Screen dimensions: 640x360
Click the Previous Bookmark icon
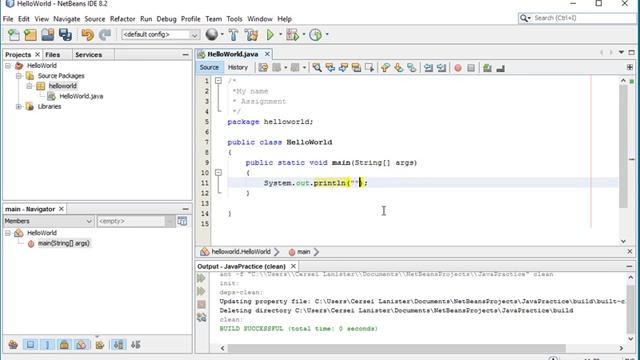coord(385,68)
